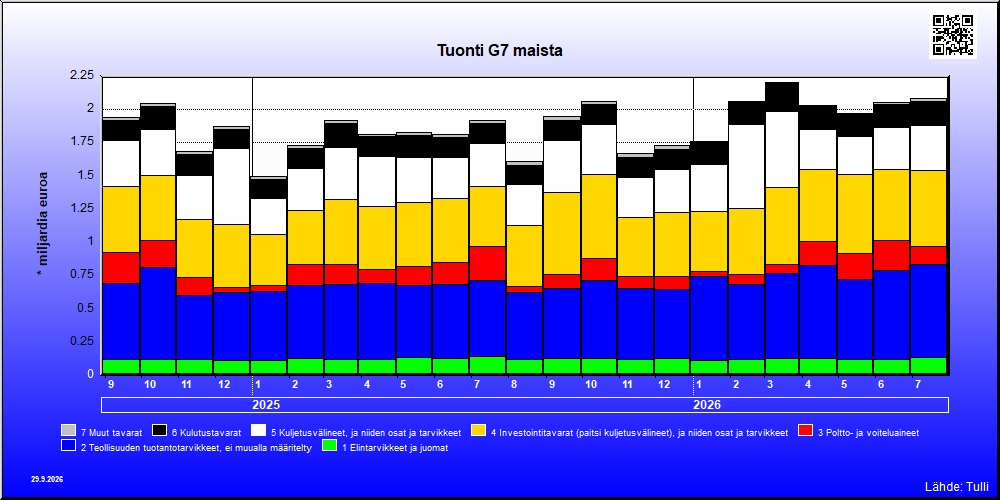This screenshot has width=1000, height=500.
Task: Click the chart title 'Tuonti G7 maista'
Action: [x=500, y=50]
